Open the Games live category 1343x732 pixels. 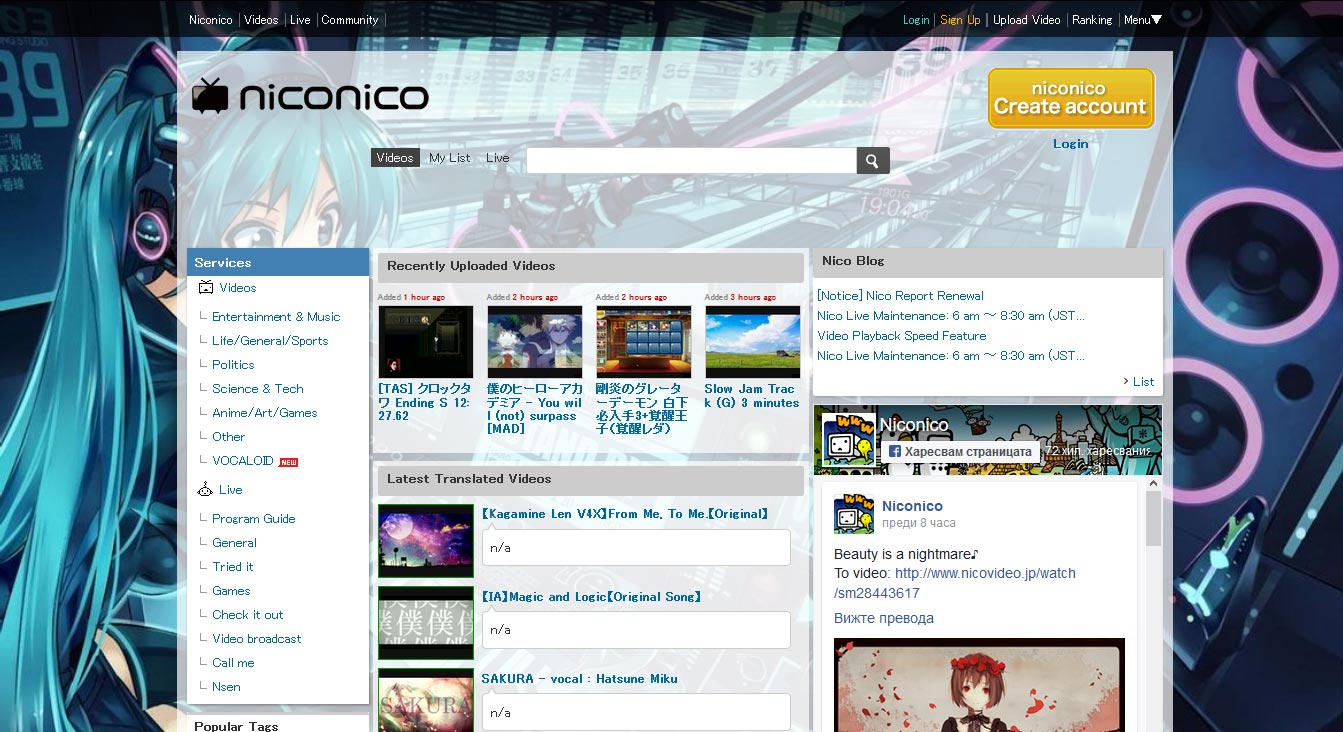231,591
